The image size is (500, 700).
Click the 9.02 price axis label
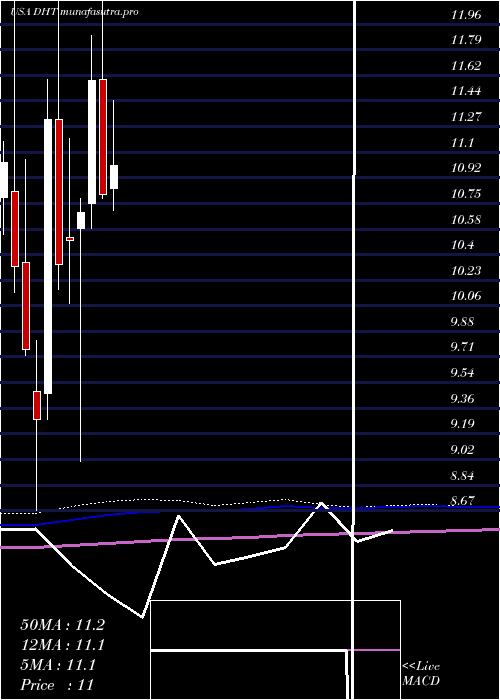coord(462,450)
